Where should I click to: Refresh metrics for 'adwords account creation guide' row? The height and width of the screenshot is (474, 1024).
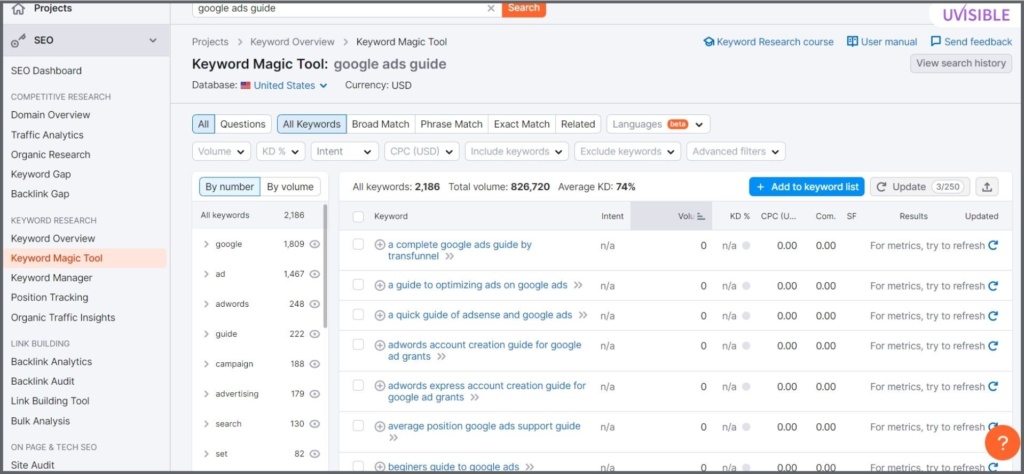(x=993, y=346)
